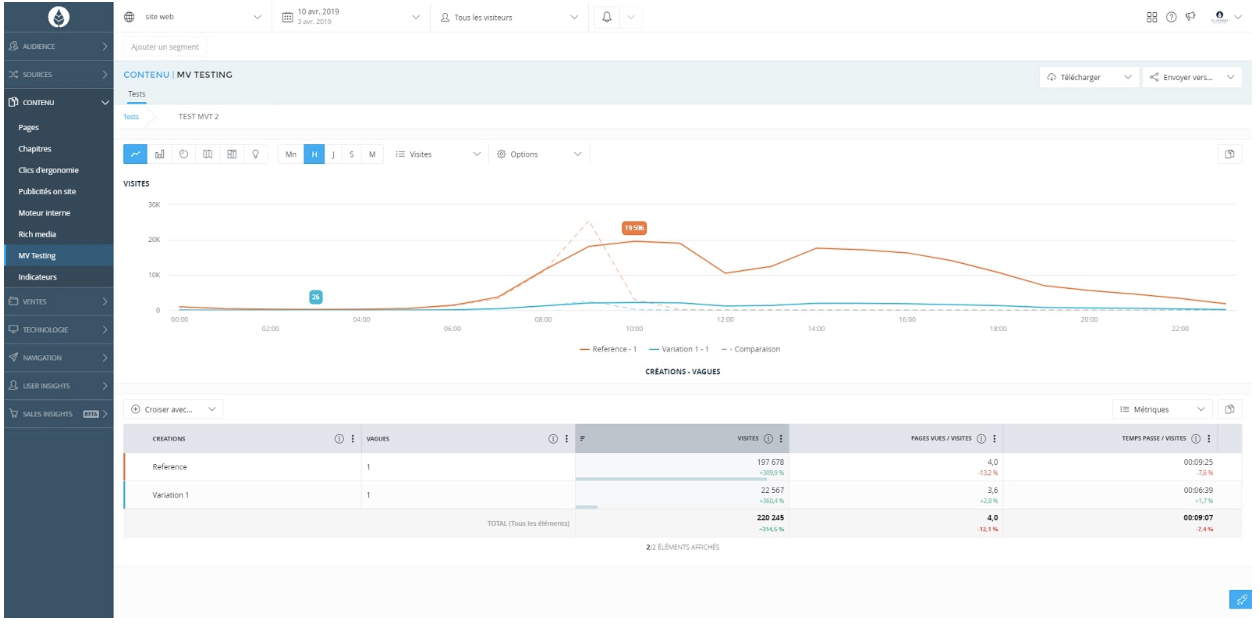1260x630 pixels.
Task: Select the bar chart view icon
Action: pos(159,154)
